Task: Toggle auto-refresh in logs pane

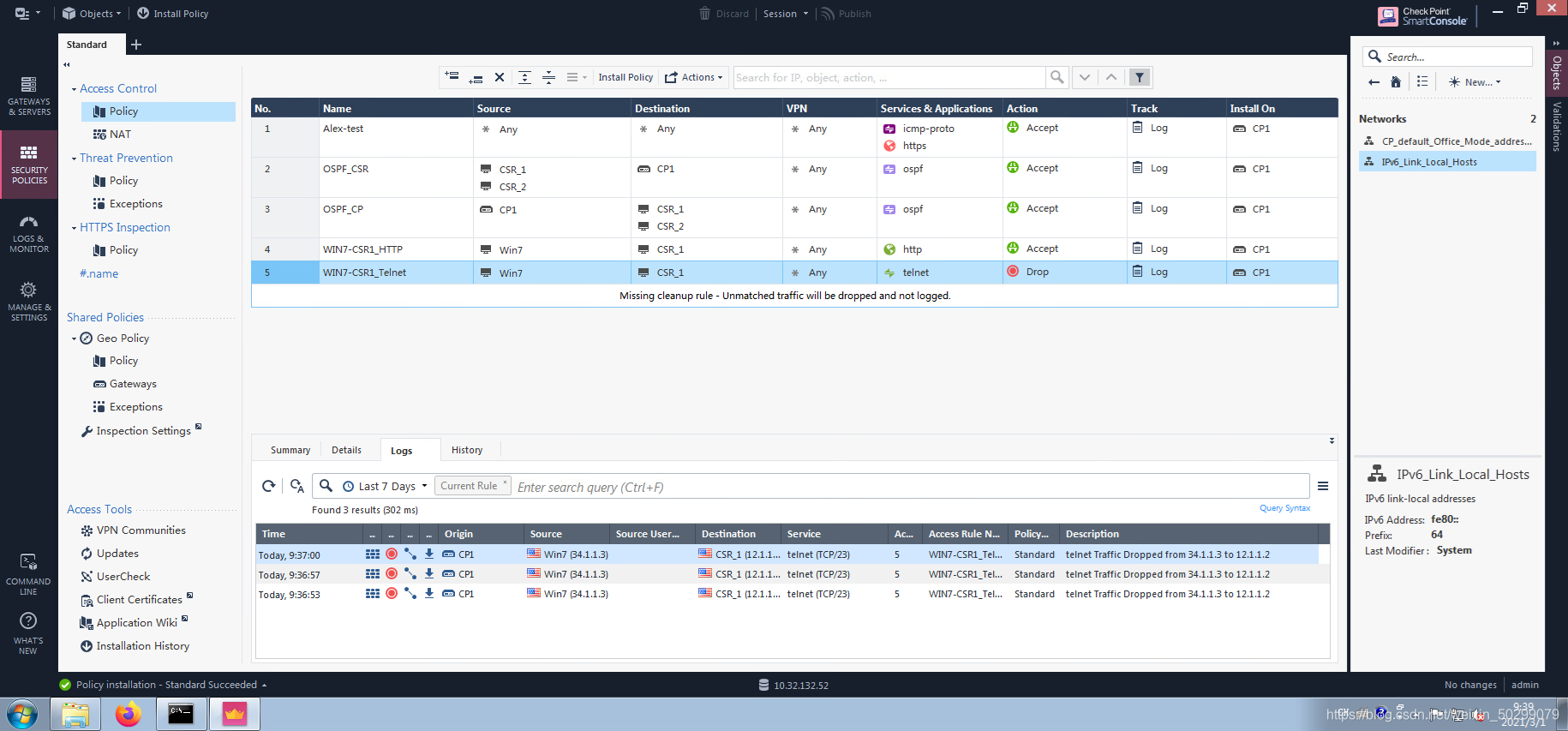Action: click(x=296, y=486)
